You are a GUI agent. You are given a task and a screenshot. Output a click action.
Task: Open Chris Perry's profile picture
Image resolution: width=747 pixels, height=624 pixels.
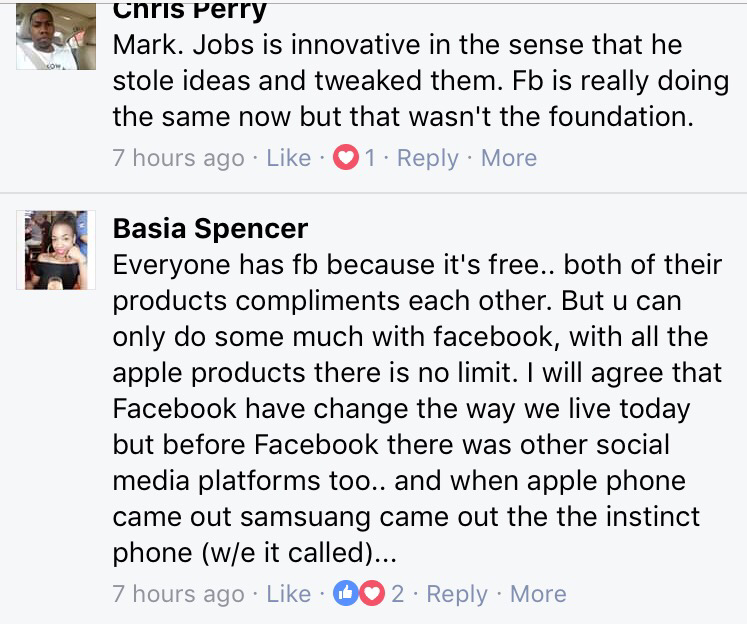pyautogui.click(x=55, y=41)
